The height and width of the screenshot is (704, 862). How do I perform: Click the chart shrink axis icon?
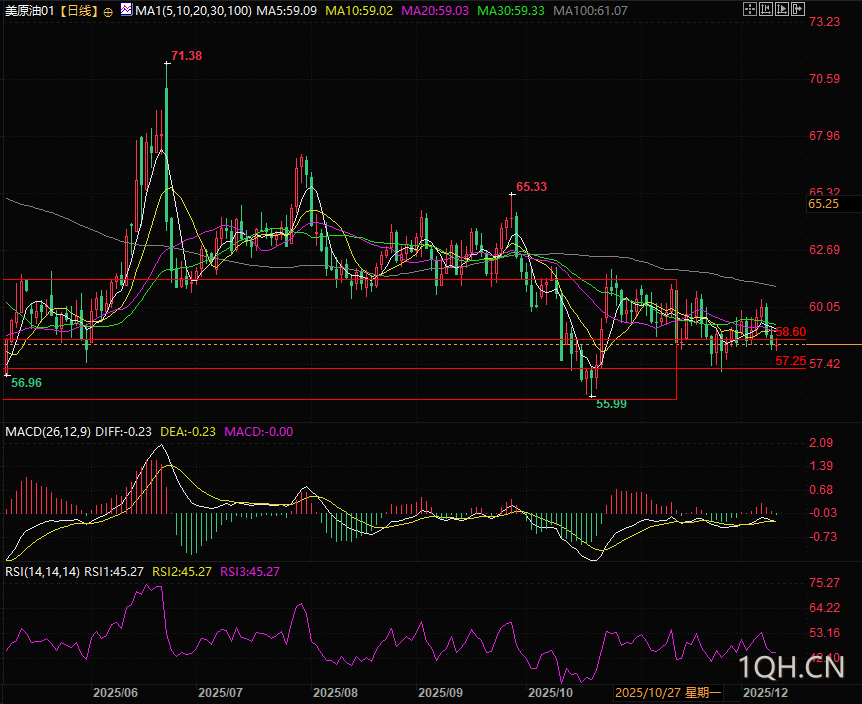[766, 9]
